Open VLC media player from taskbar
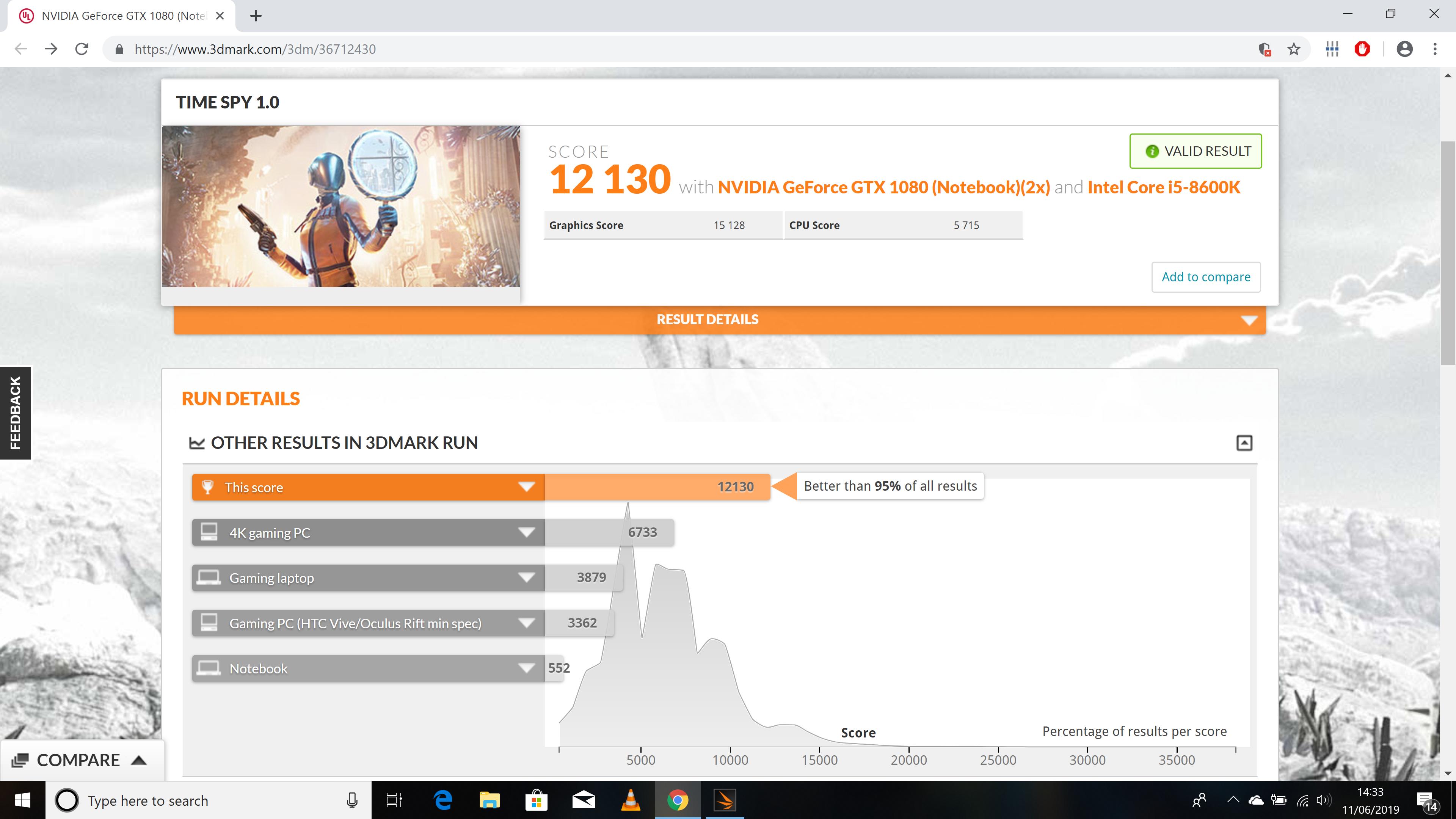This screenshot has height=819, width=1456. point(630,800)
